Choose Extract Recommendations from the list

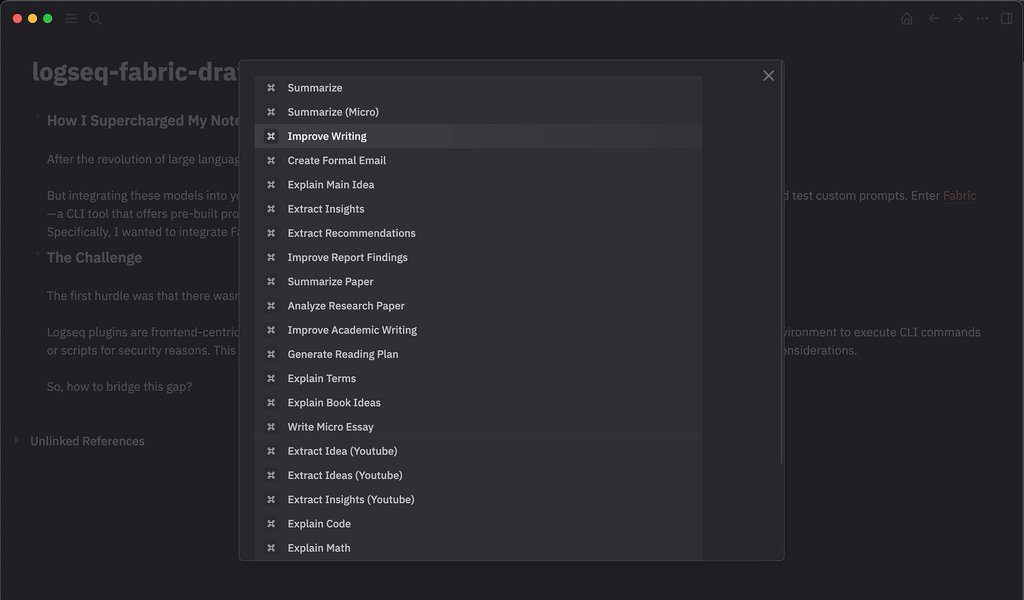[x=478, y=232]
